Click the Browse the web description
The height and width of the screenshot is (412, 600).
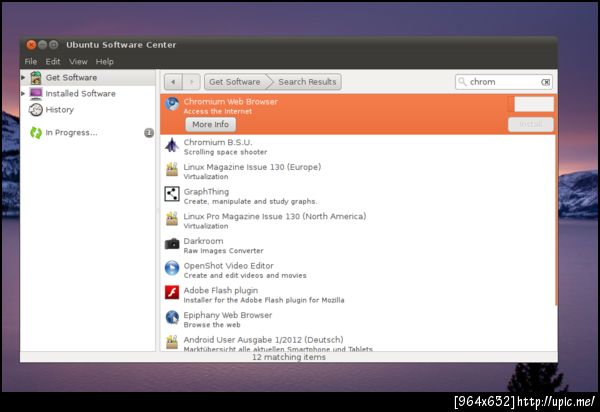[x=212, y=325]
